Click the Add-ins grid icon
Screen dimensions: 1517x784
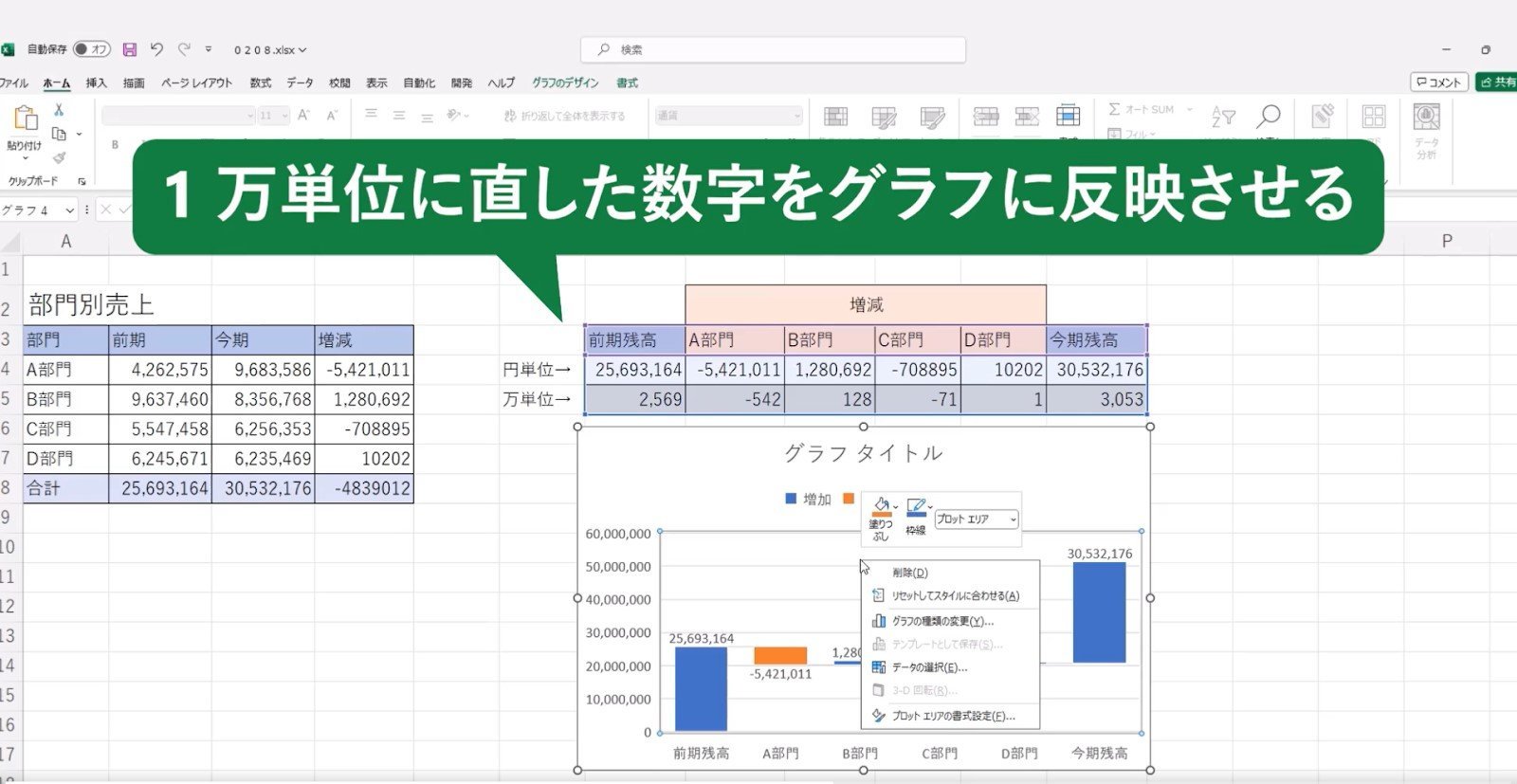coord(1374,117)
